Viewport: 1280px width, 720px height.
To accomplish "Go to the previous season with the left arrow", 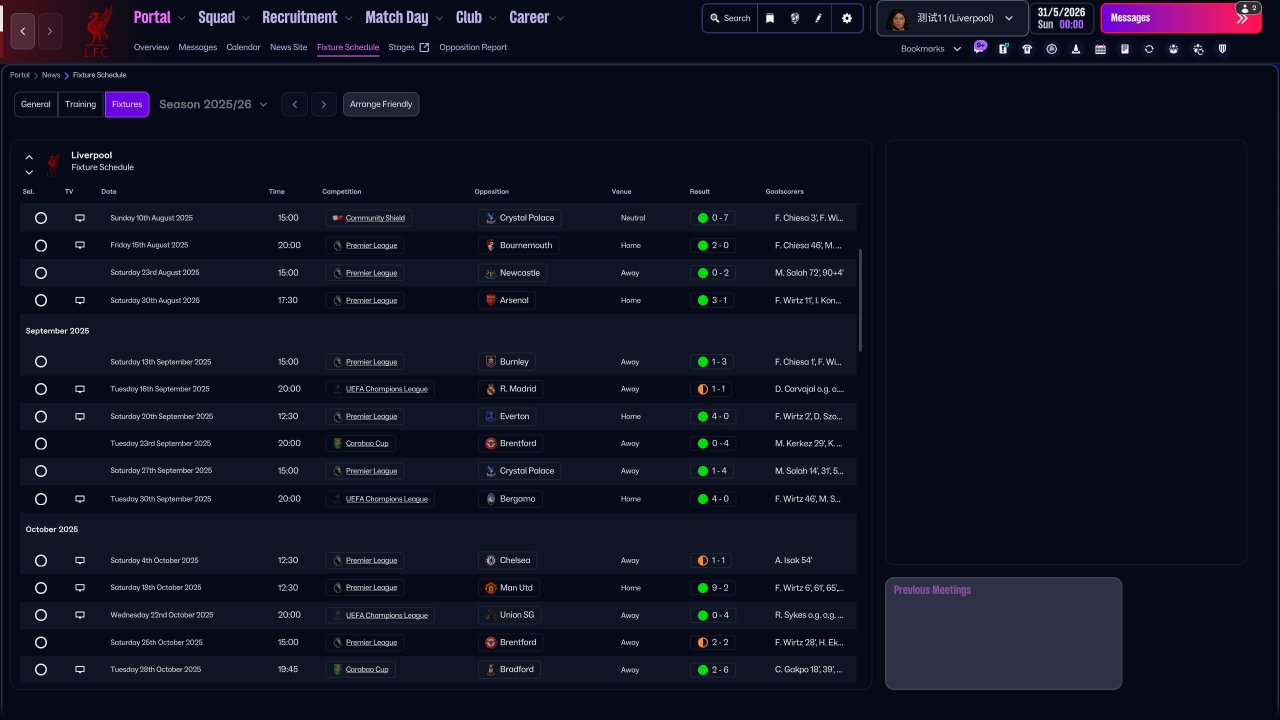I will pyautogui.click(x=294, y=104).
